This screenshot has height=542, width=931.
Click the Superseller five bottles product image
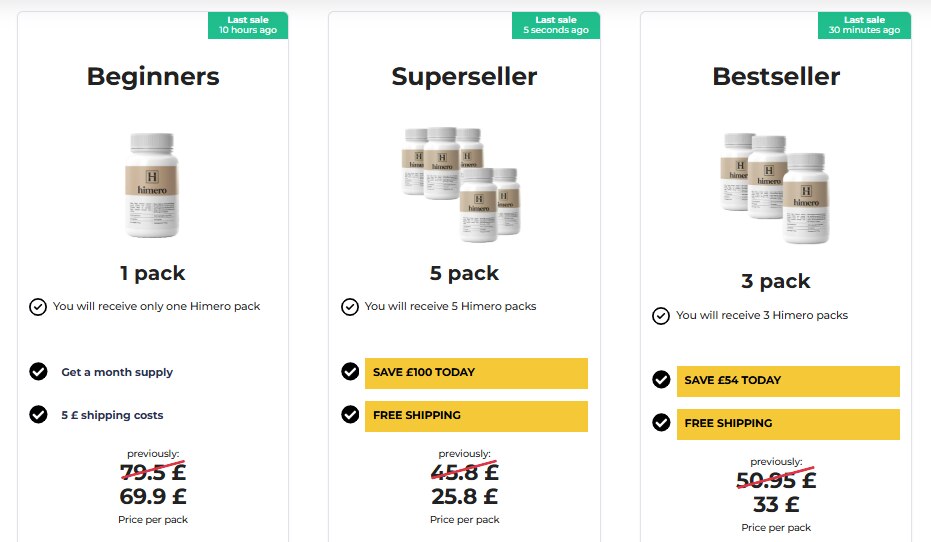pos(464,184)
